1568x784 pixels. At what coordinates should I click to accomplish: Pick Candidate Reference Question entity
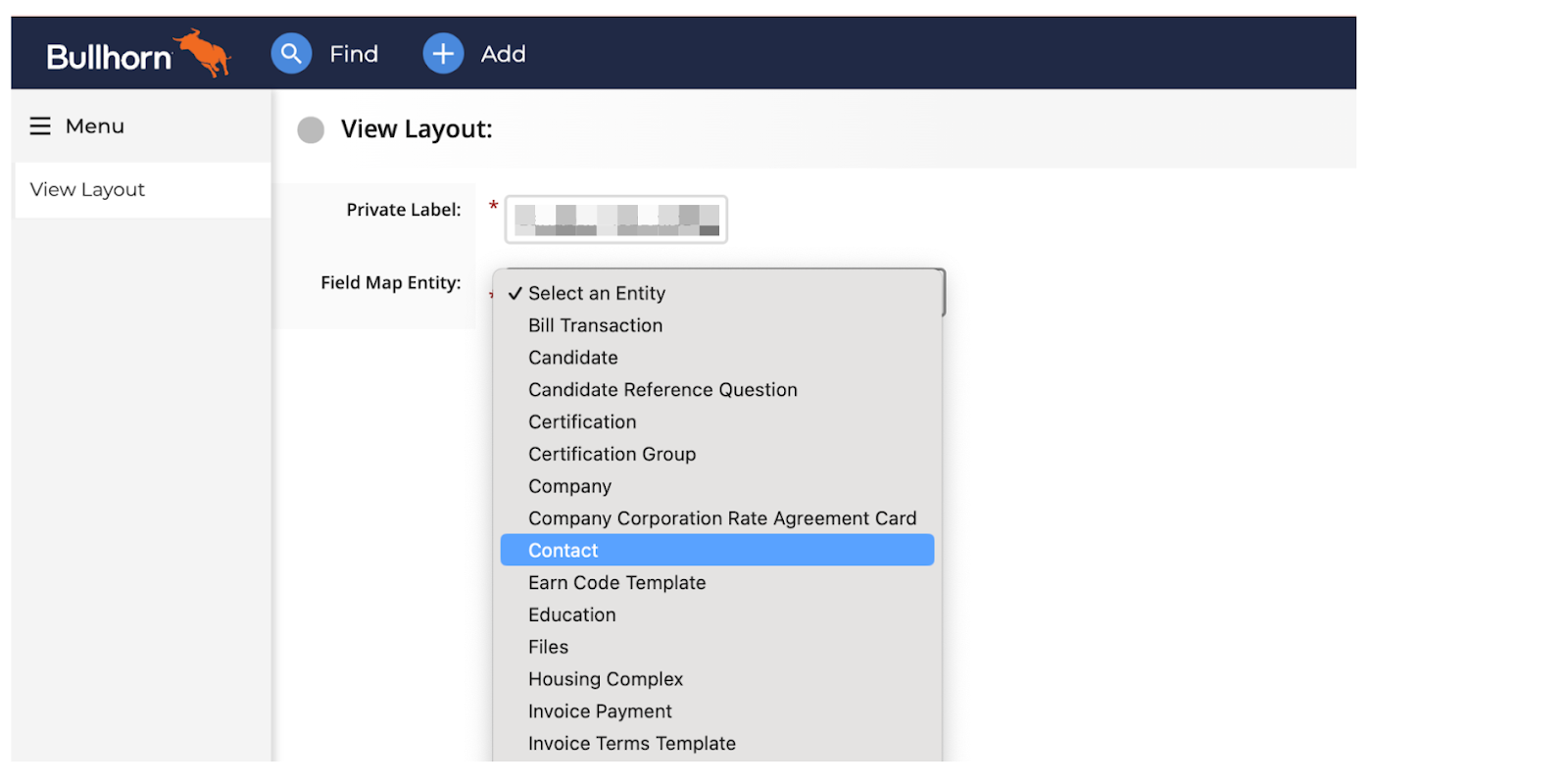(662, 390)
